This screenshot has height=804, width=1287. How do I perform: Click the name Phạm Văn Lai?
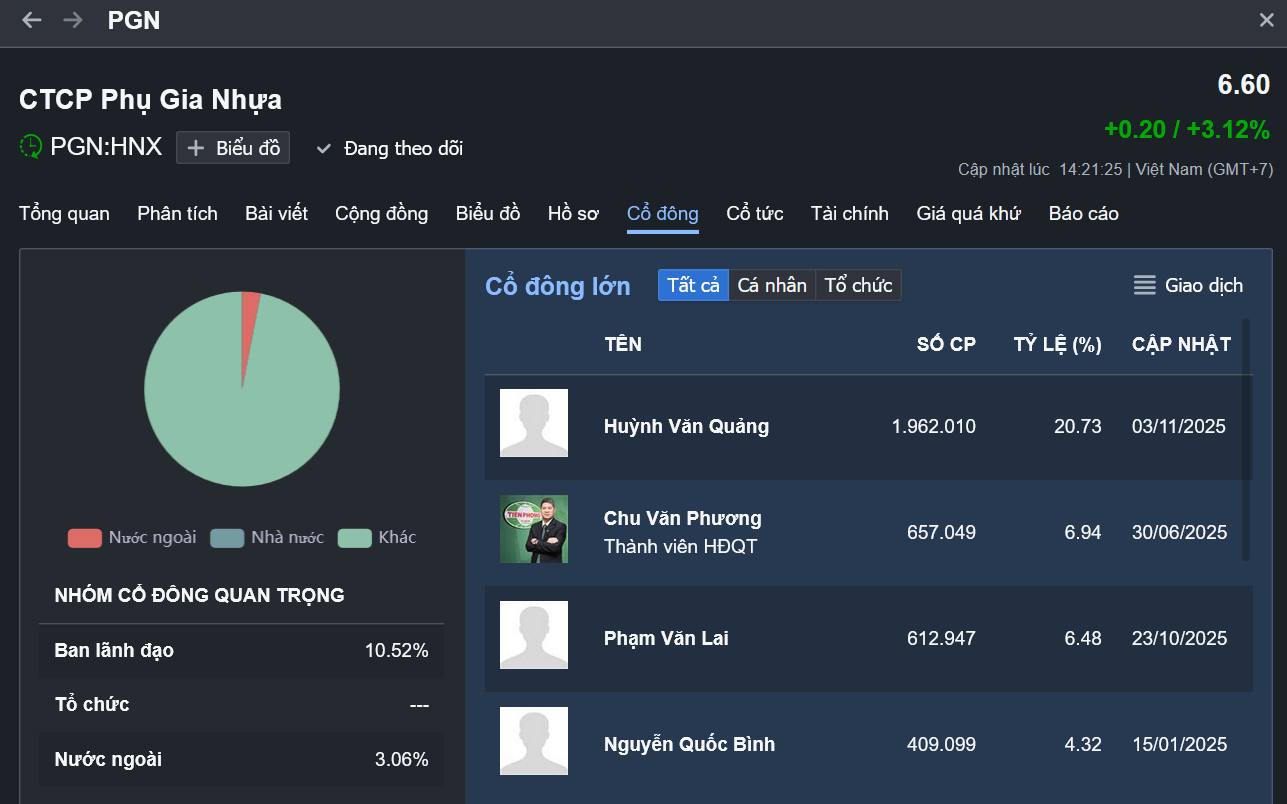coord(666,638)
